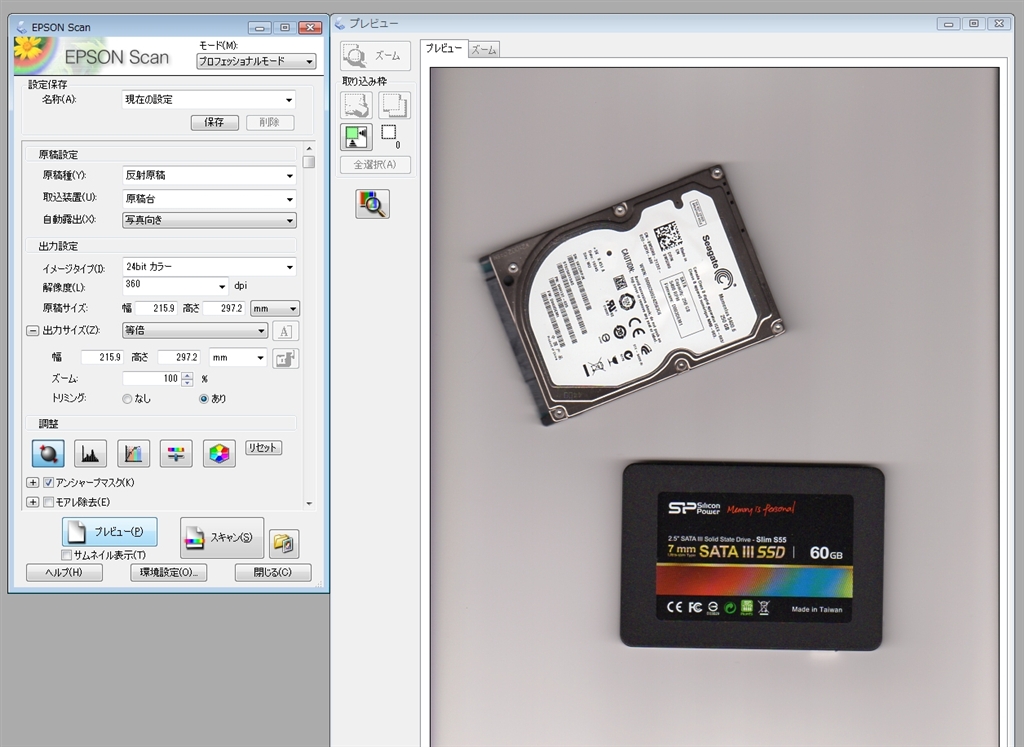Open the file save settings folder icon

[284, 543]
